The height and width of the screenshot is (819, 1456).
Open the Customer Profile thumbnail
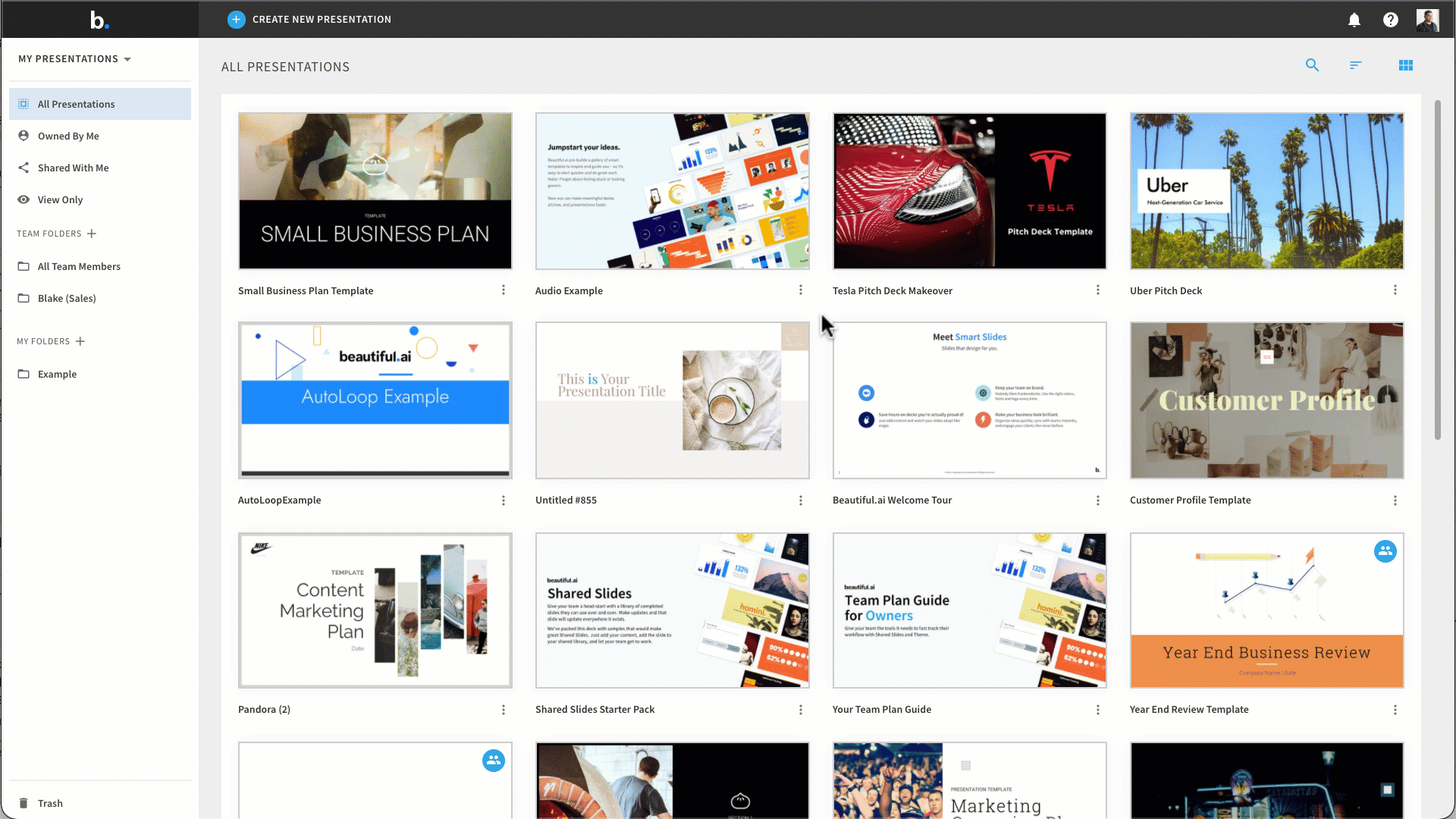[x=1267, y=400]
